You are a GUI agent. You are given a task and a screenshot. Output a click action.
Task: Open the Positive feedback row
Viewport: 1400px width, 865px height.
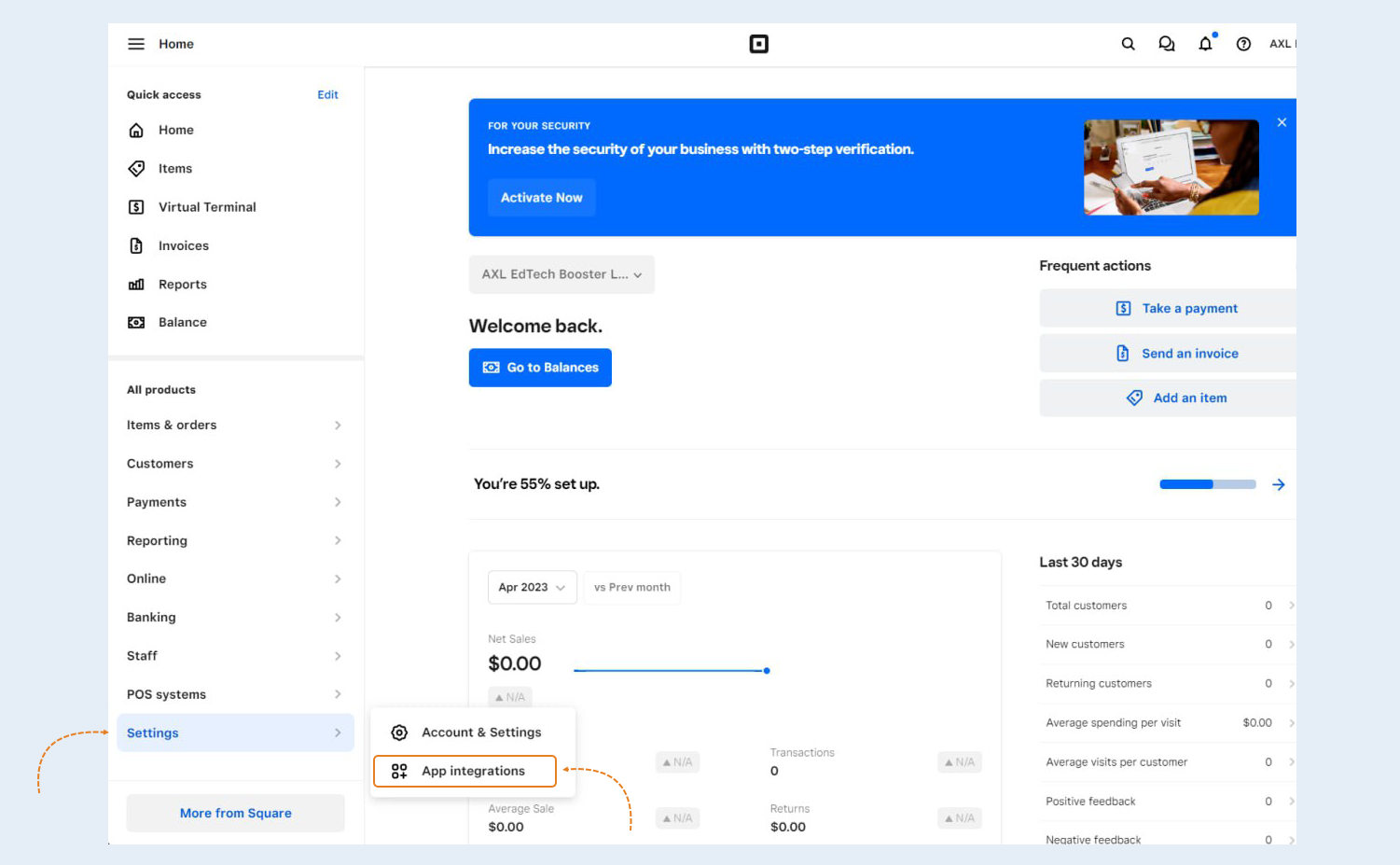(1168, 802)
